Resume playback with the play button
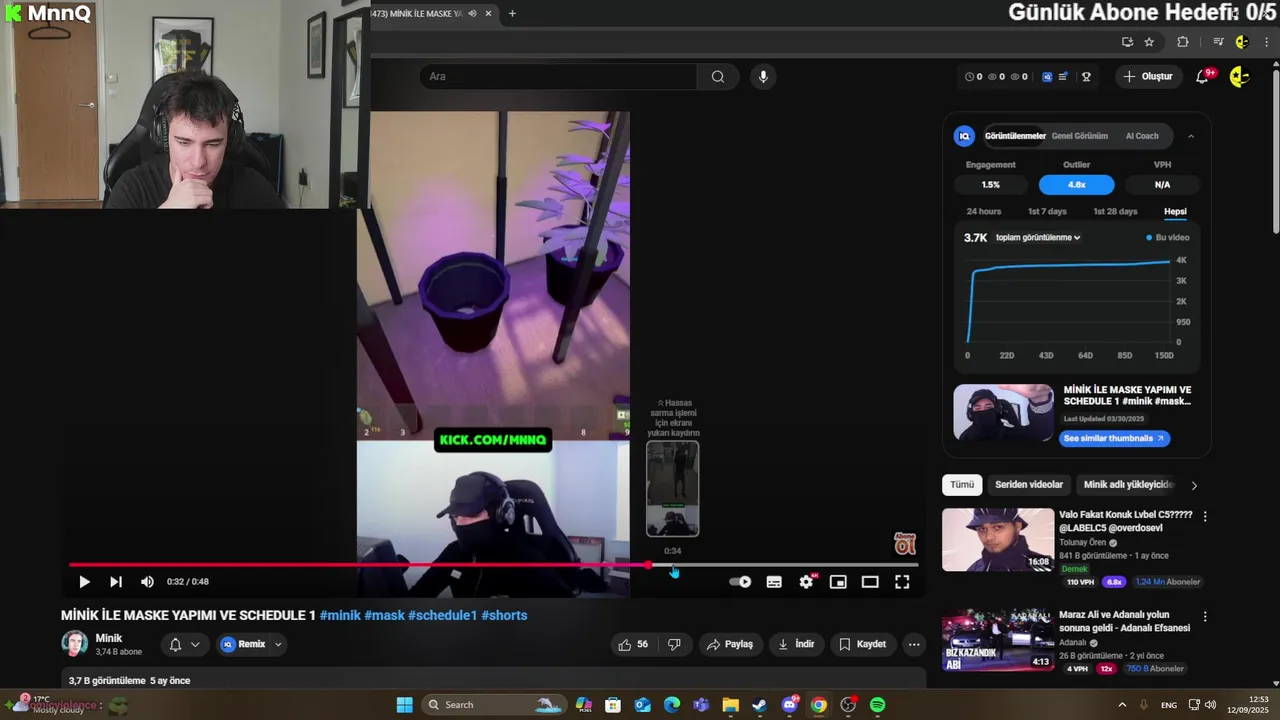This screenshot has height=720, width=1280. pyautogui.click(x=84, y=582)
